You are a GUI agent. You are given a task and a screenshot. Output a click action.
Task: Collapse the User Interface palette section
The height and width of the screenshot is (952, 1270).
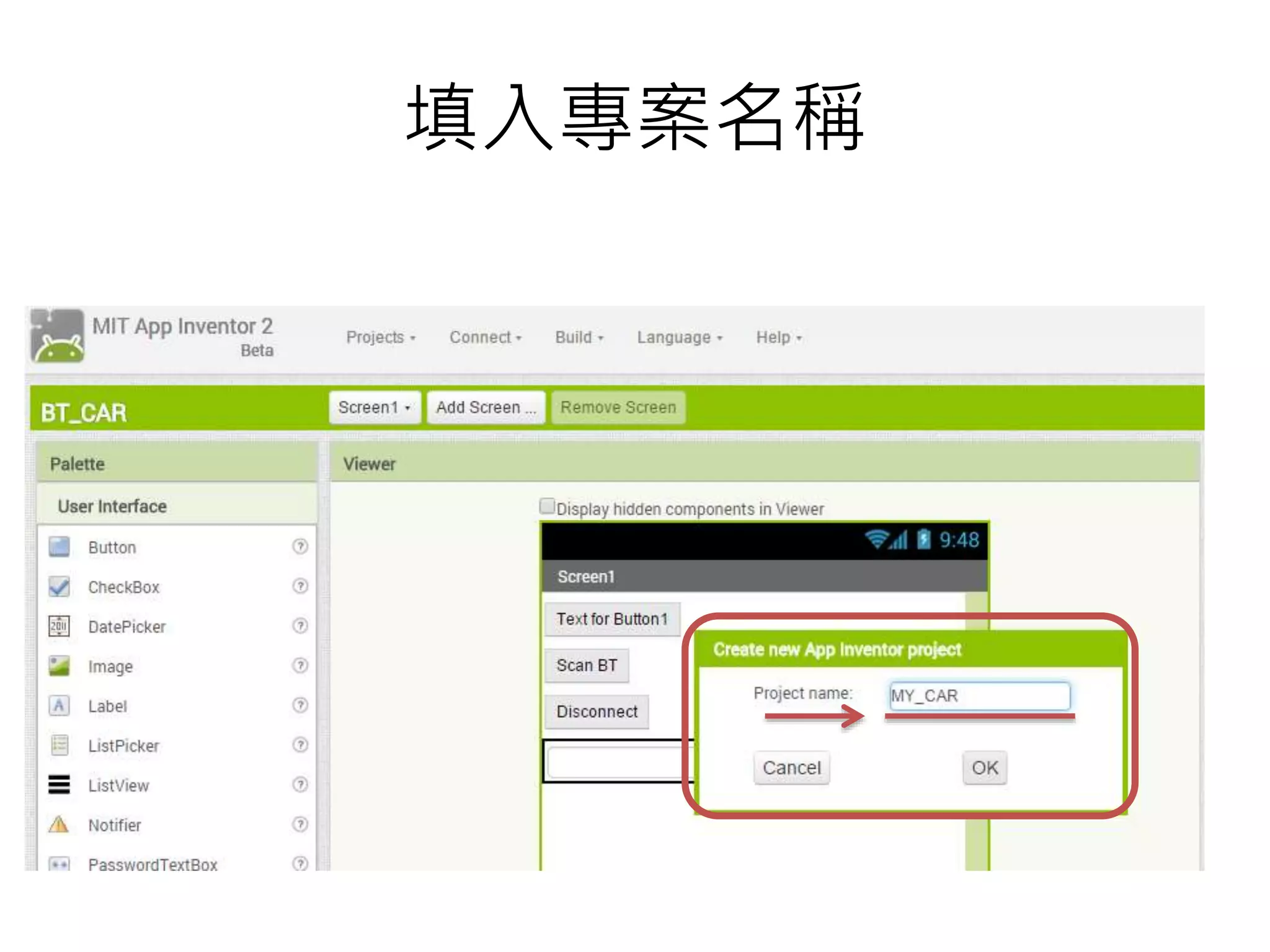click(x=177, y=506)
